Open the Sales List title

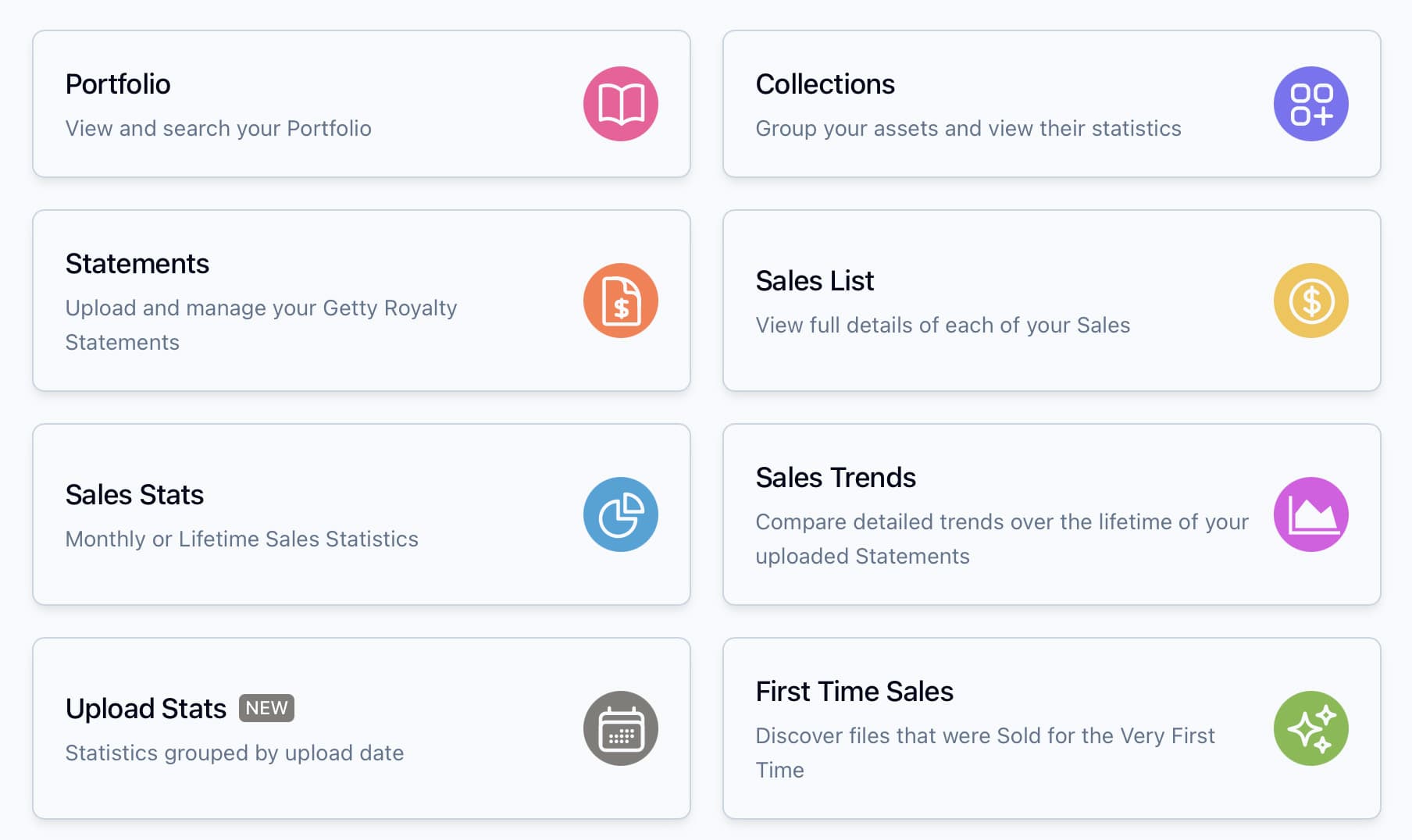(815, 281)
